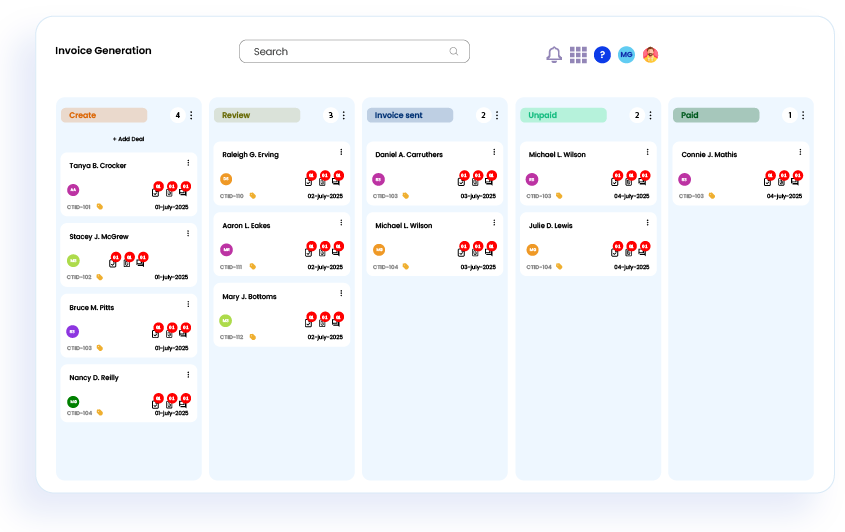Click the + Add Deal button

128,139
